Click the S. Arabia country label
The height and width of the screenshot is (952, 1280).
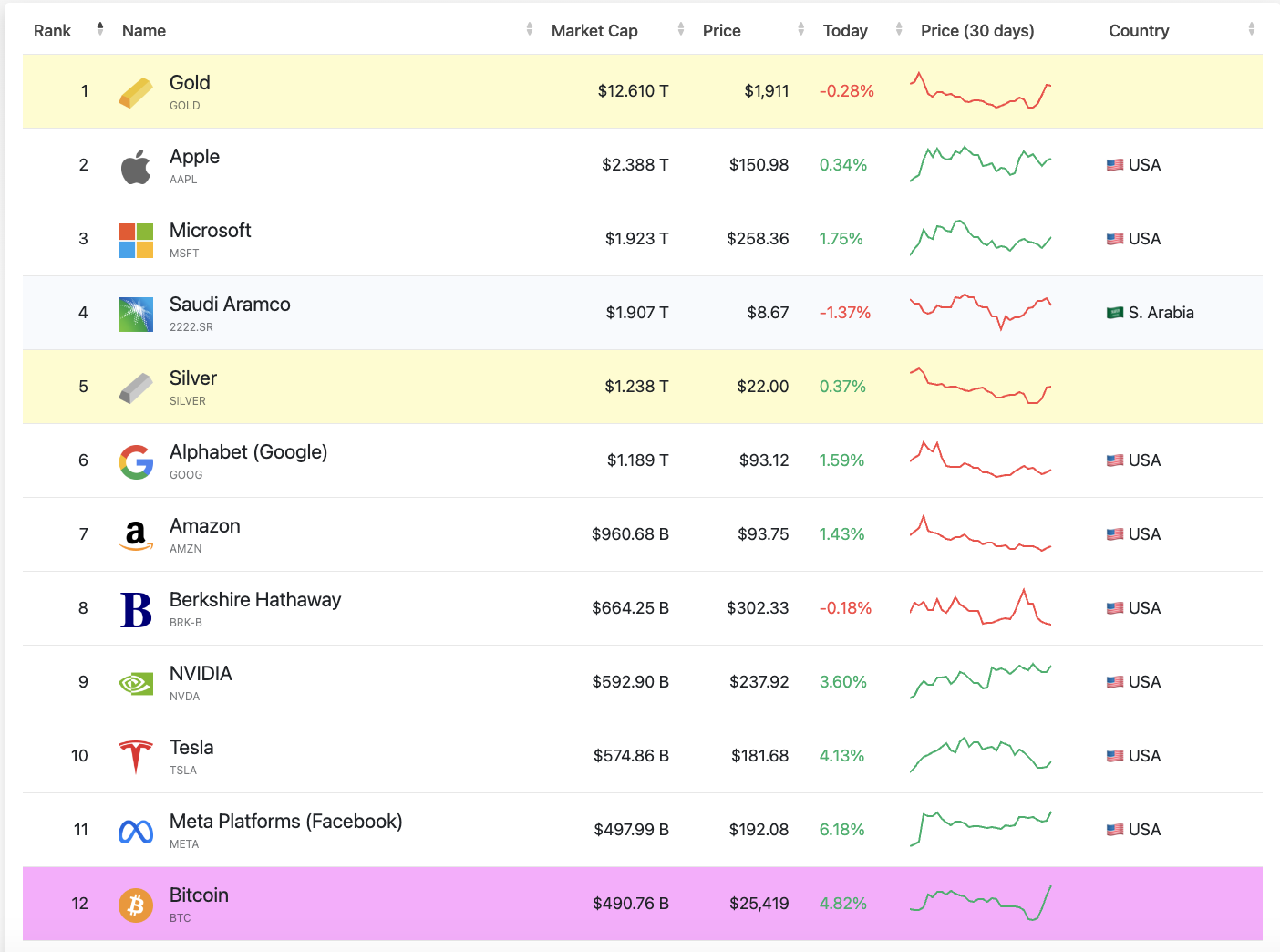(x=1160, y=313)
